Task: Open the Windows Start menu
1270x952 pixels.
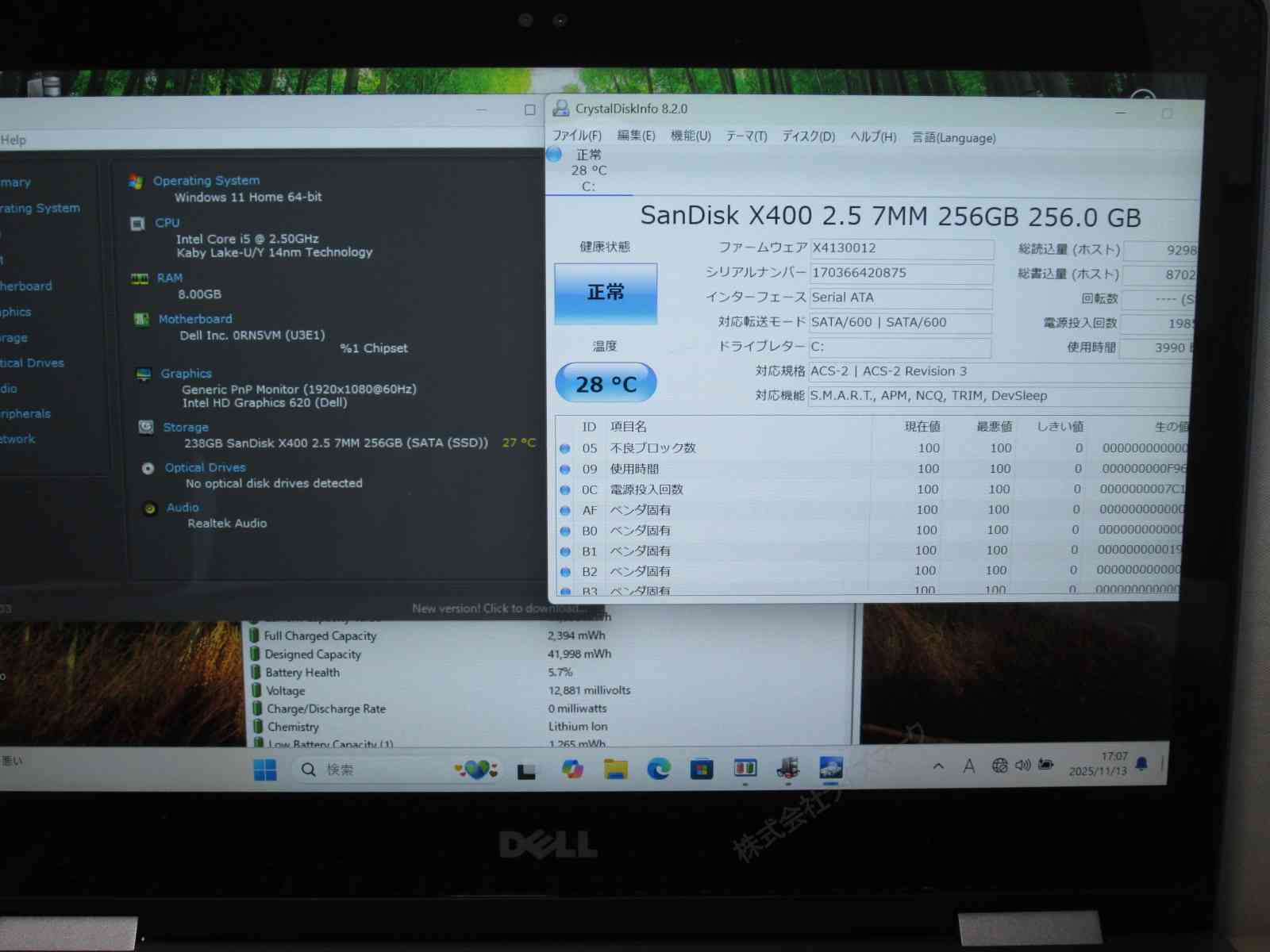Action: pyautogui.click(x=264, y=770)
